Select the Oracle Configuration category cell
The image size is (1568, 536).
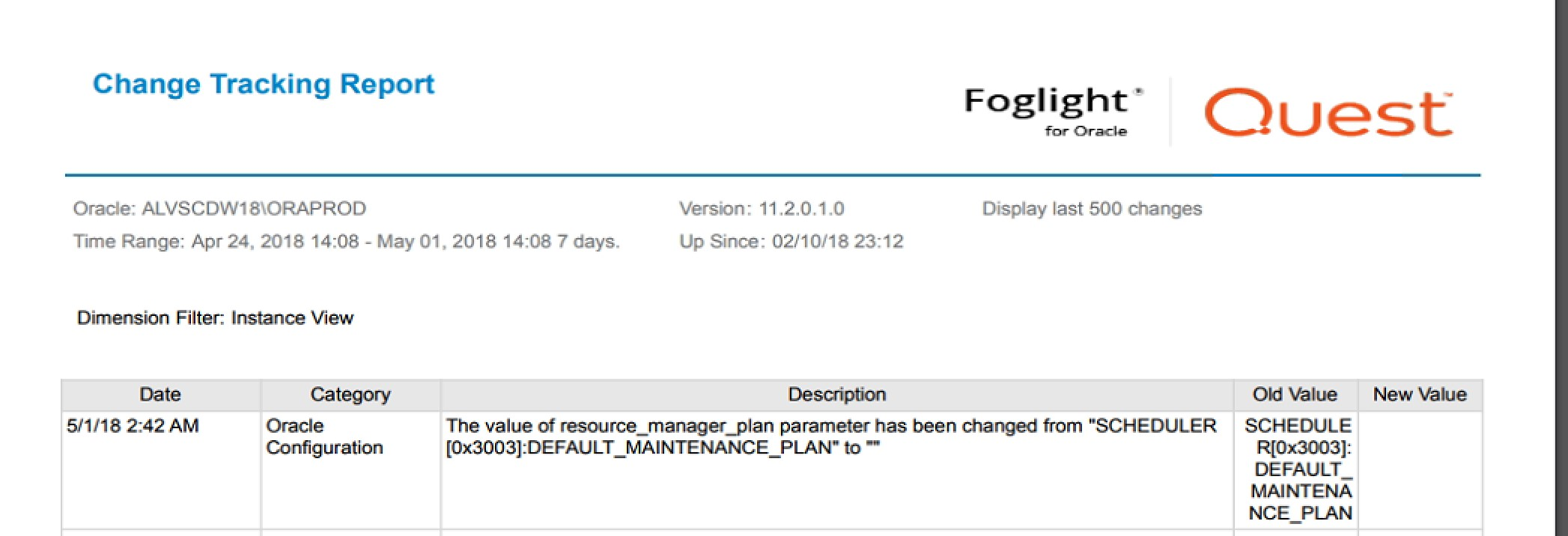324,436
